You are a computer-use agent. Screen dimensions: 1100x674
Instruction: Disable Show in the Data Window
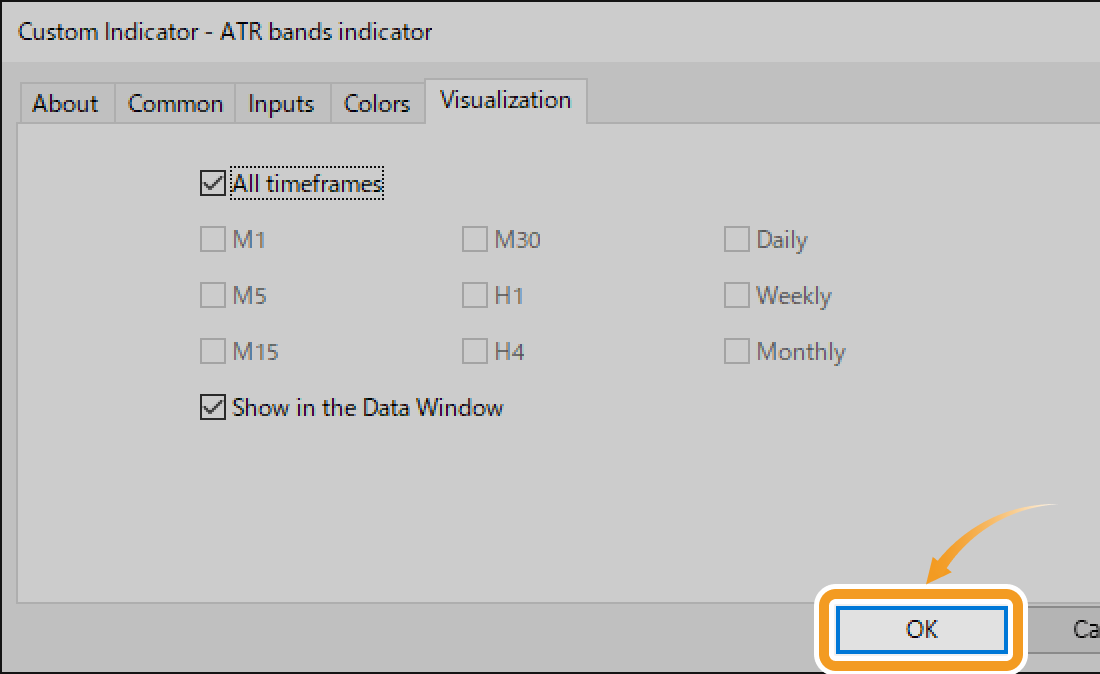tap(212, 408)
